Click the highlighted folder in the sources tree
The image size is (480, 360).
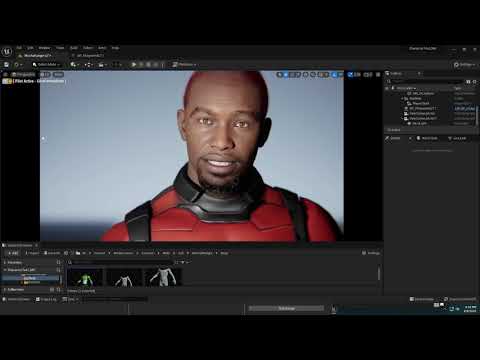pos(31,278)
